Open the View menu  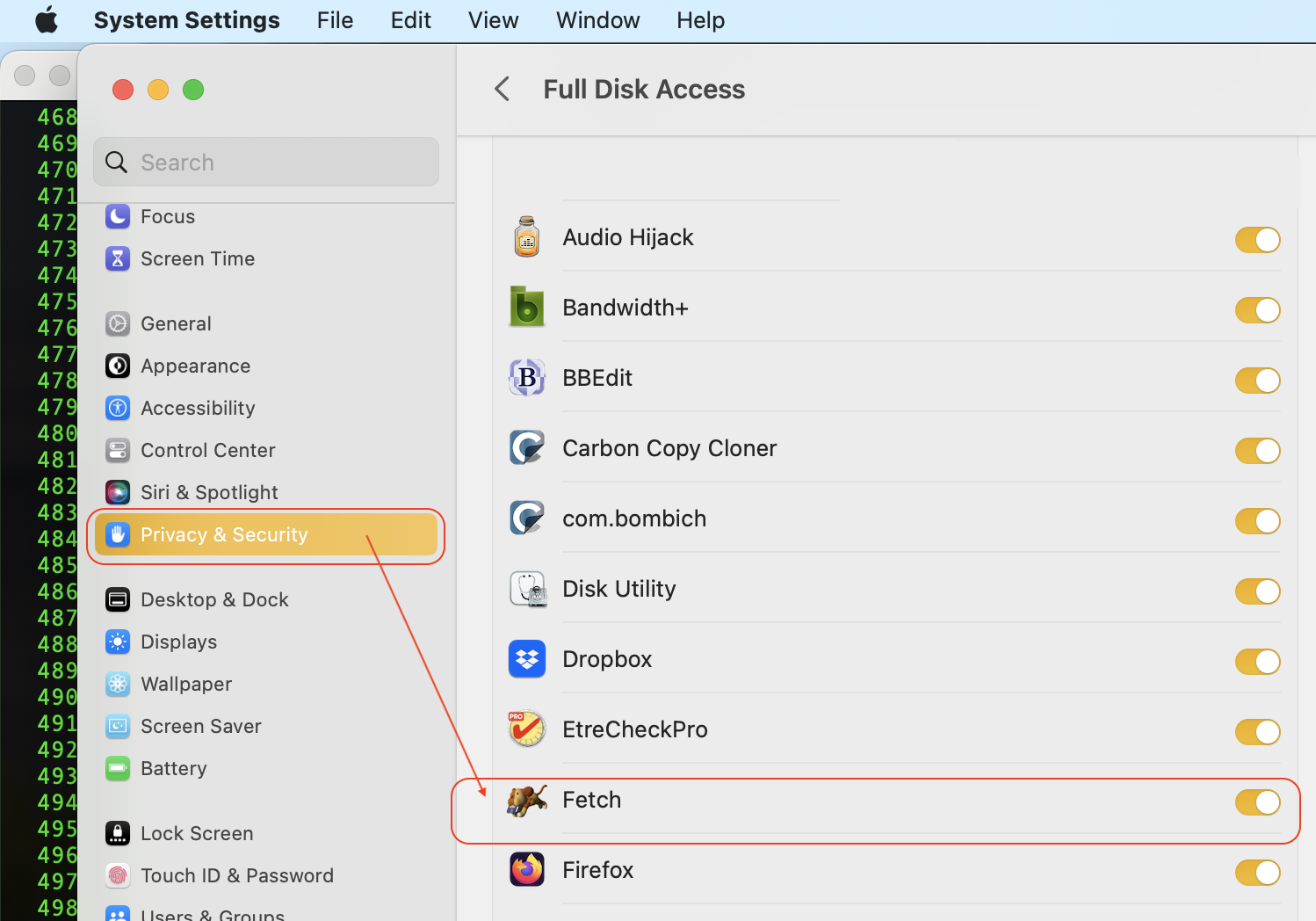click(x=494, y=20)
